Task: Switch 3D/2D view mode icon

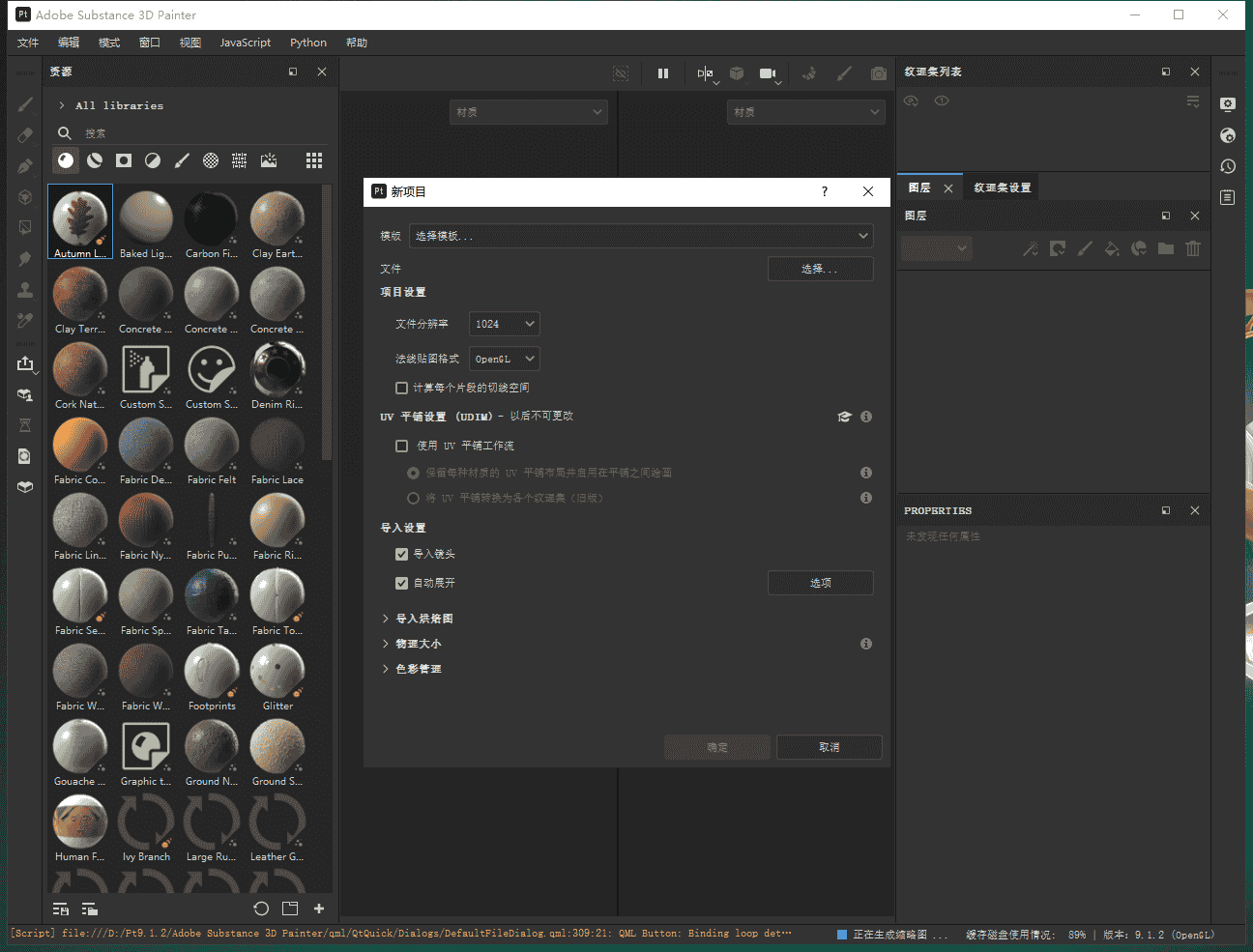Action: tap(706, 73)
